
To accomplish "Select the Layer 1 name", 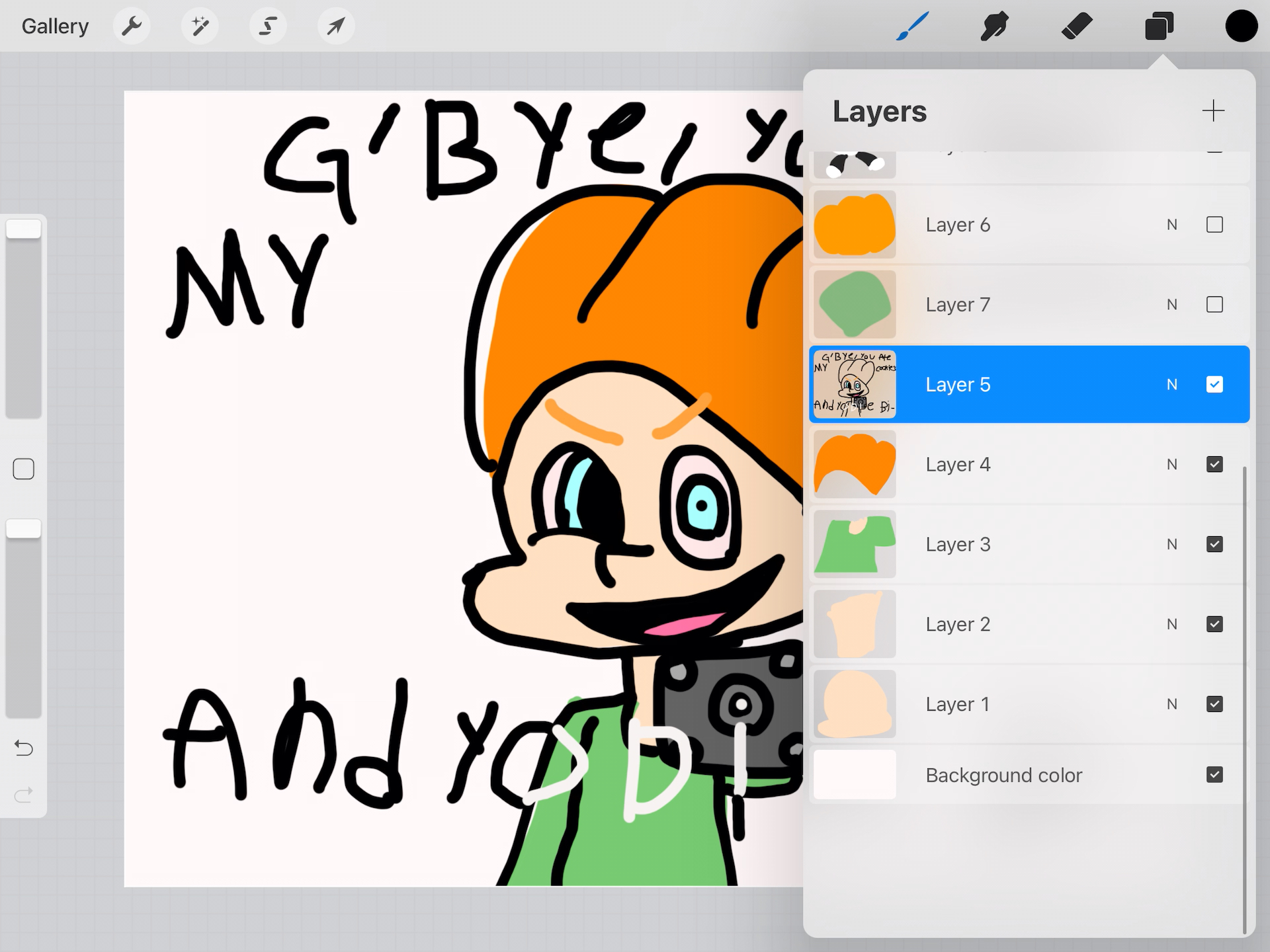I will pyautogui.click(x=958, y=704).
